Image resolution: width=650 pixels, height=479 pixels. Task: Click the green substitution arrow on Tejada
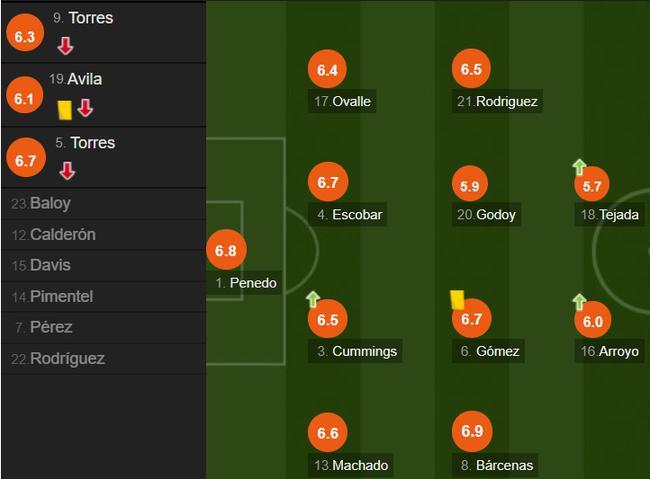[579, 167]
